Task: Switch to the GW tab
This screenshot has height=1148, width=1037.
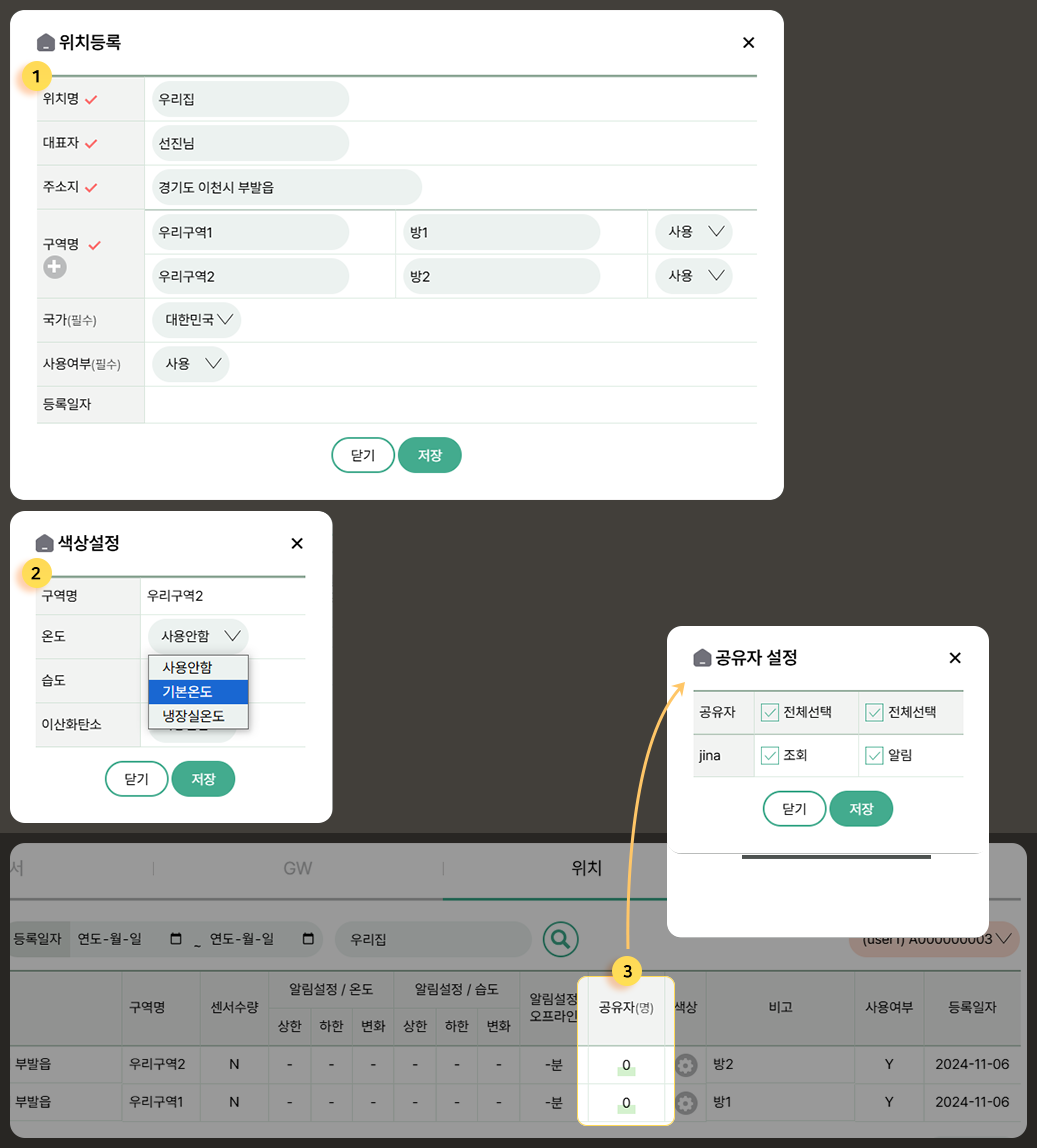Action: click(297, 868)
